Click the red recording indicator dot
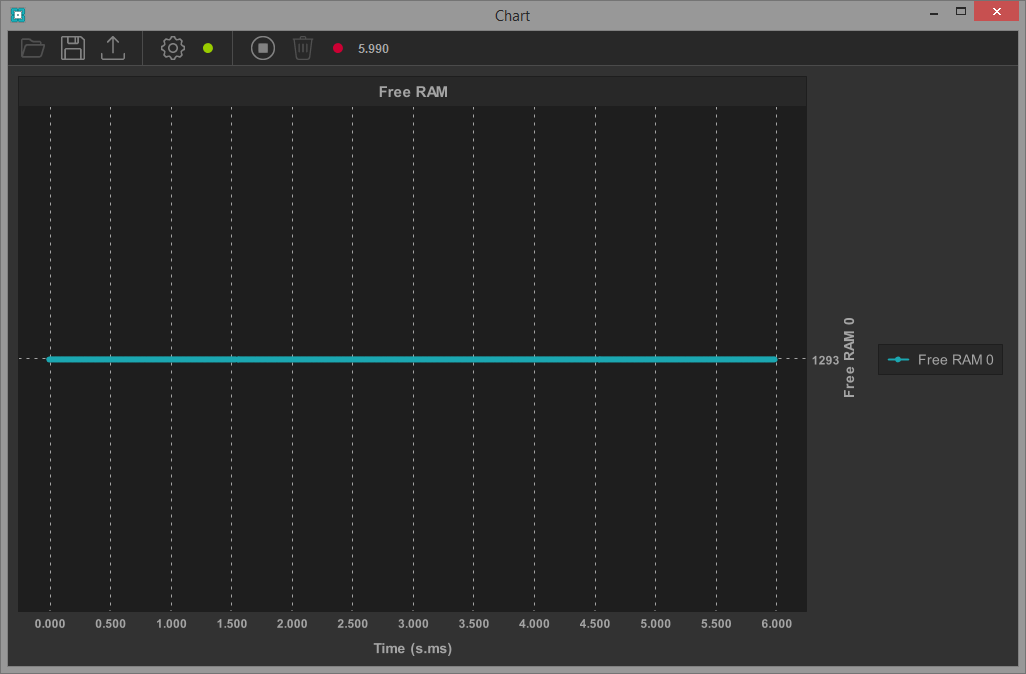 pyautogui.click(x=338, y=48)
